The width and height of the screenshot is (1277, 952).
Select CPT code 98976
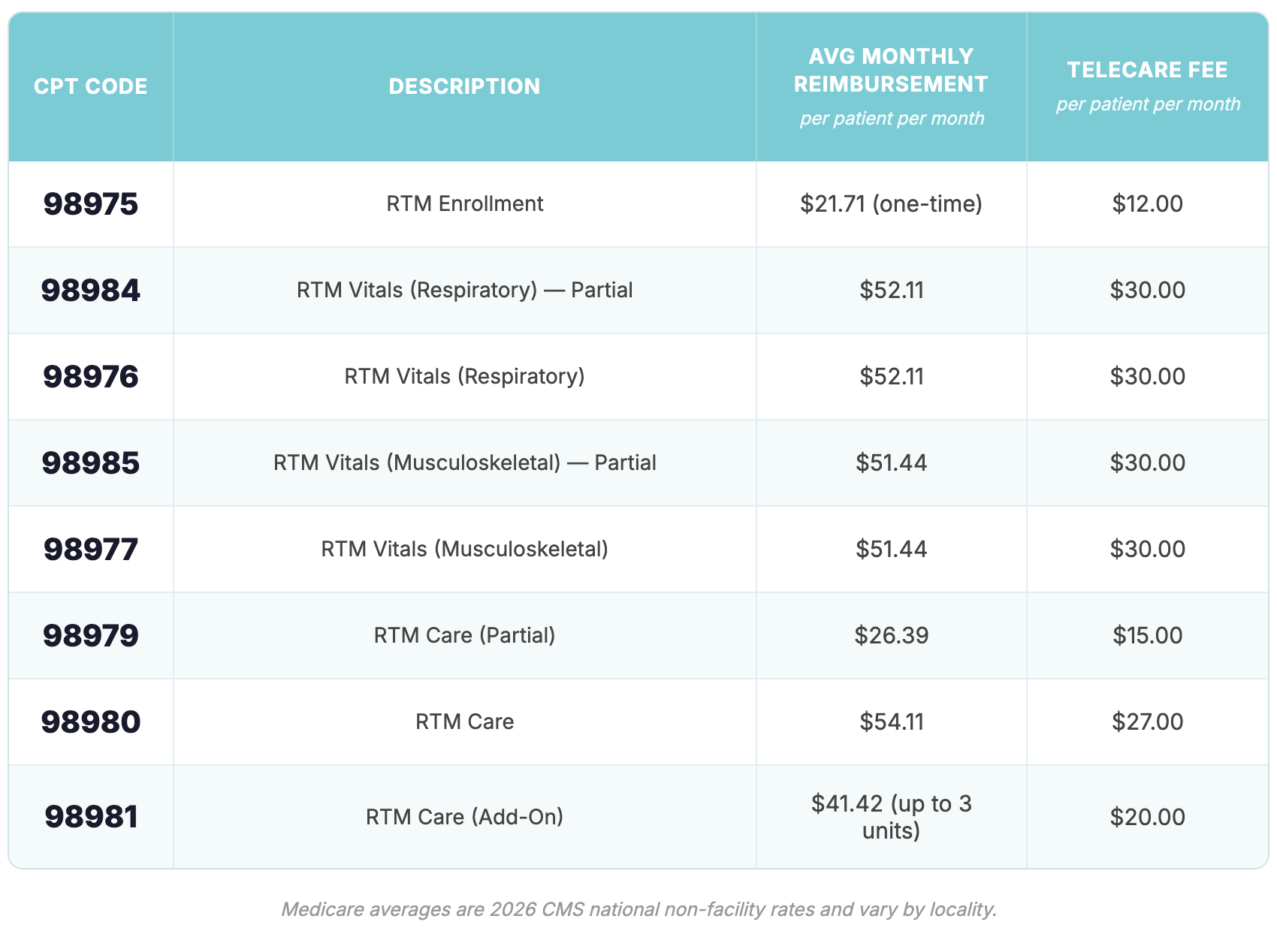pyautogui.click(x=91, y=377)
